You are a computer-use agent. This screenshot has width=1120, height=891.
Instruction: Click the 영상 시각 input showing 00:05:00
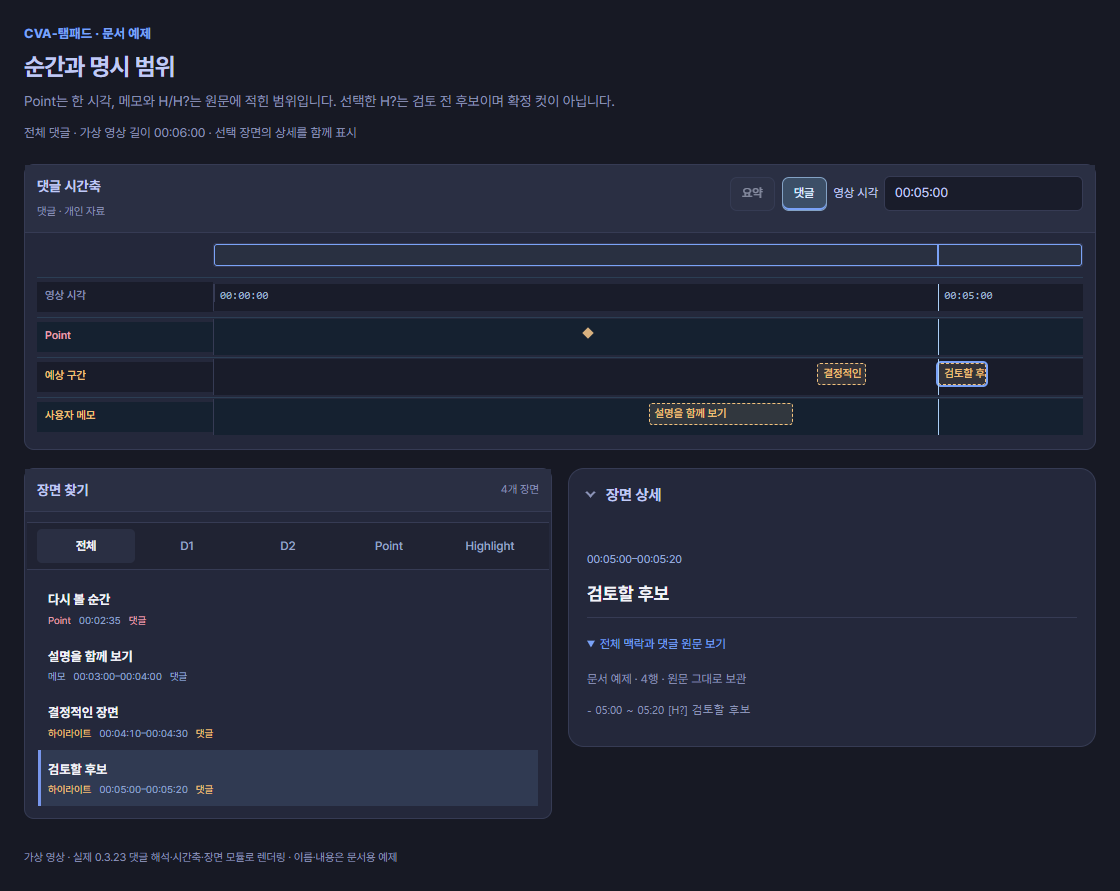click(x=983, y=193)
